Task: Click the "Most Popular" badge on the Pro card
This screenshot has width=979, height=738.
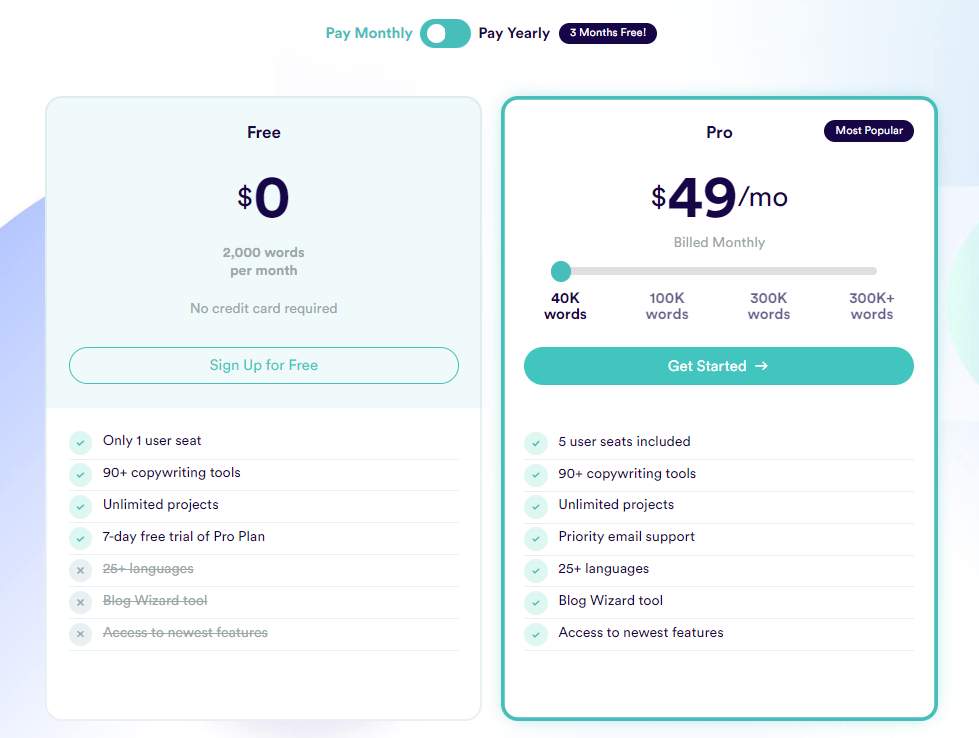Action: [868, 131]
